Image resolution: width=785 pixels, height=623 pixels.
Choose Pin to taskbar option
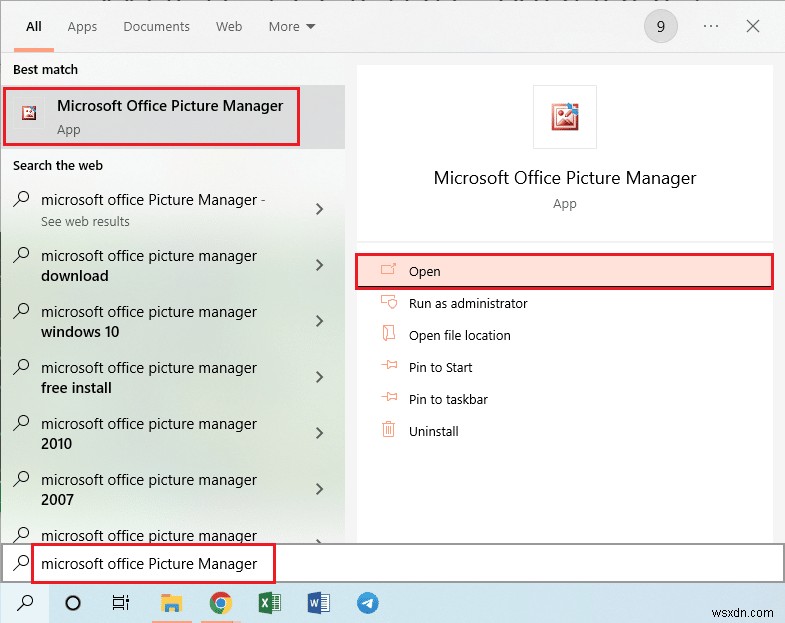(448, 399)
